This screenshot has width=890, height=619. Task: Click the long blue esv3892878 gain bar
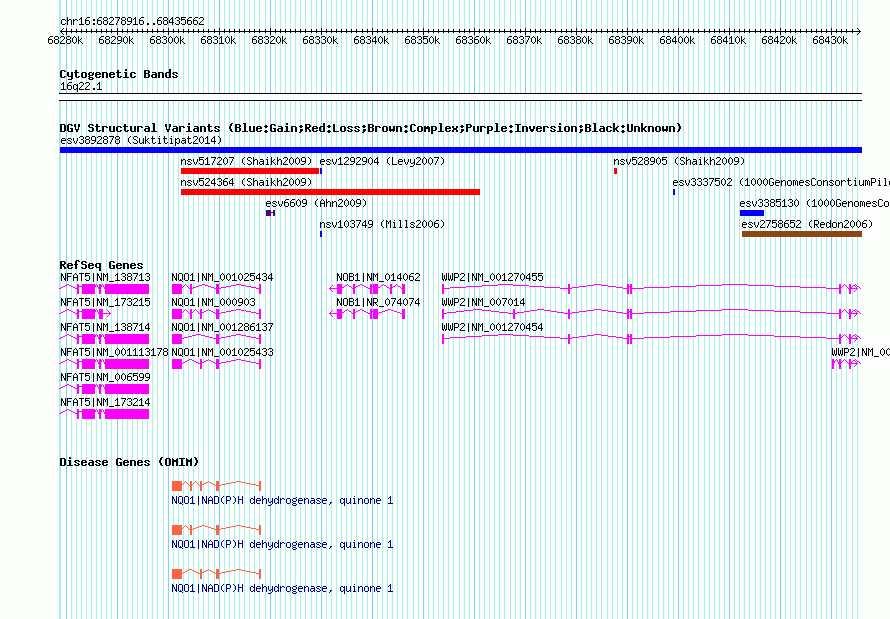click(x=461, y=150)
